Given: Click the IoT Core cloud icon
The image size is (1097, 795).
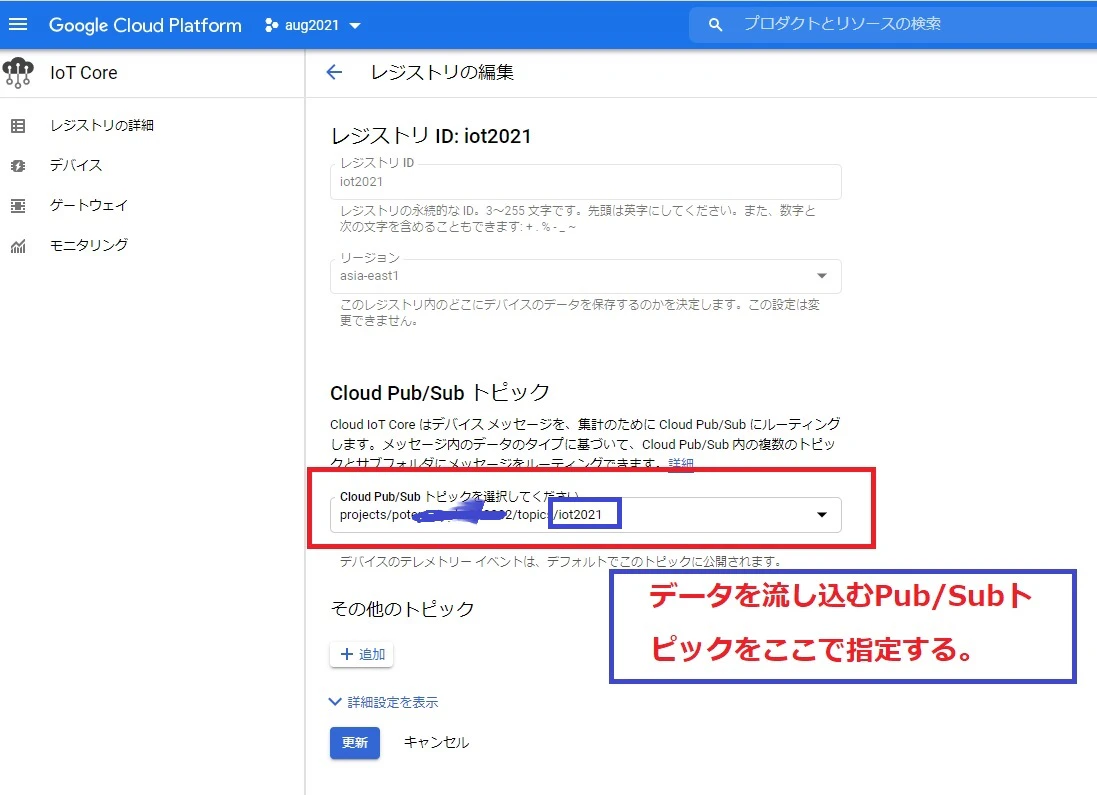Looking at the screenshot, I should tap(17, 73).
